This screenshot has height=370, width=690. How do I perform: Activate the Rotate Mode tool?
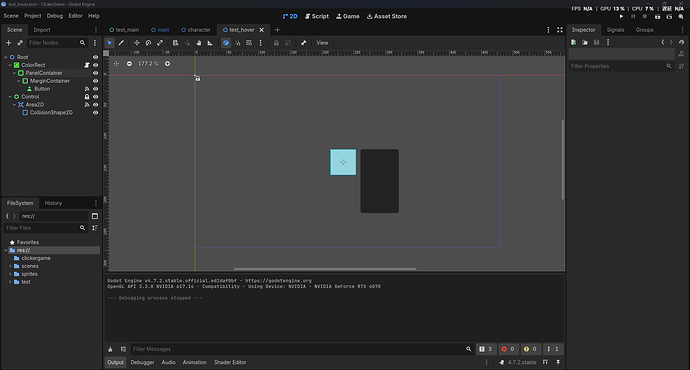[148, 43]
